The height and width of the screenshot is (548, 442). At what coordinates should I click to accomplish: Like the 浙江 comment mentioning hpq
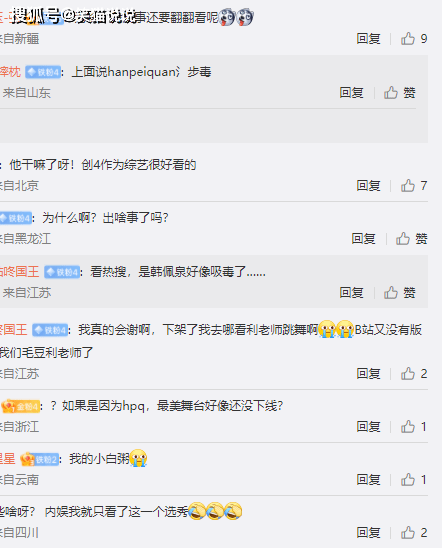tap(414, 427)
